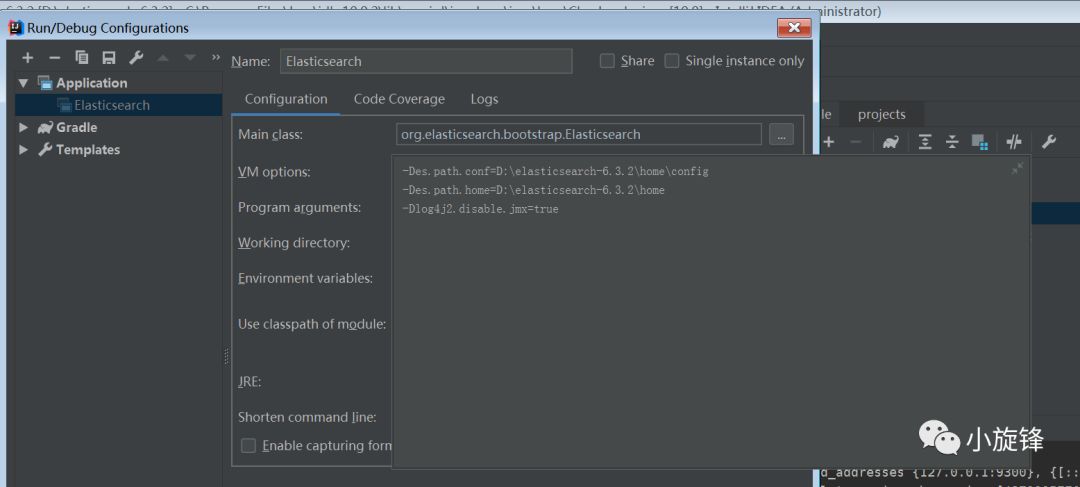Click the blue-grid module grouping icon in Gradle panel
This screenshot has height=487, width=1080.
(x=979, y=142)
